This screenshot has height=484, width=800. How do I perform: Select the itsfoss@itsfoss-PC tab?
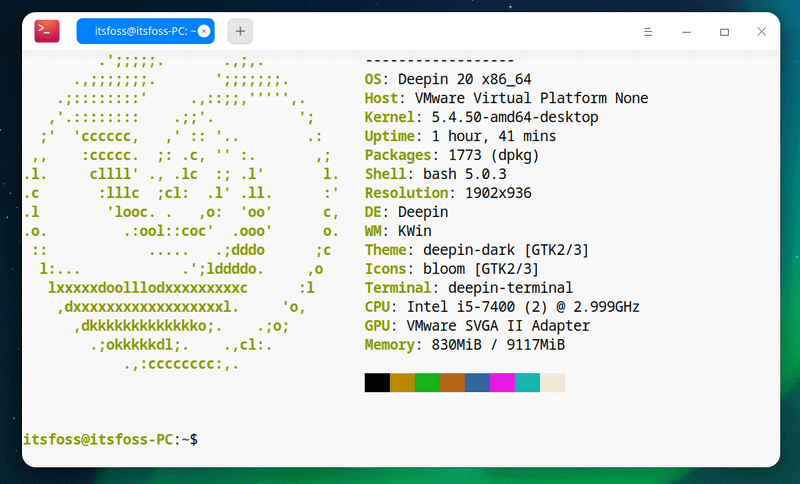(x=145, y=31)
